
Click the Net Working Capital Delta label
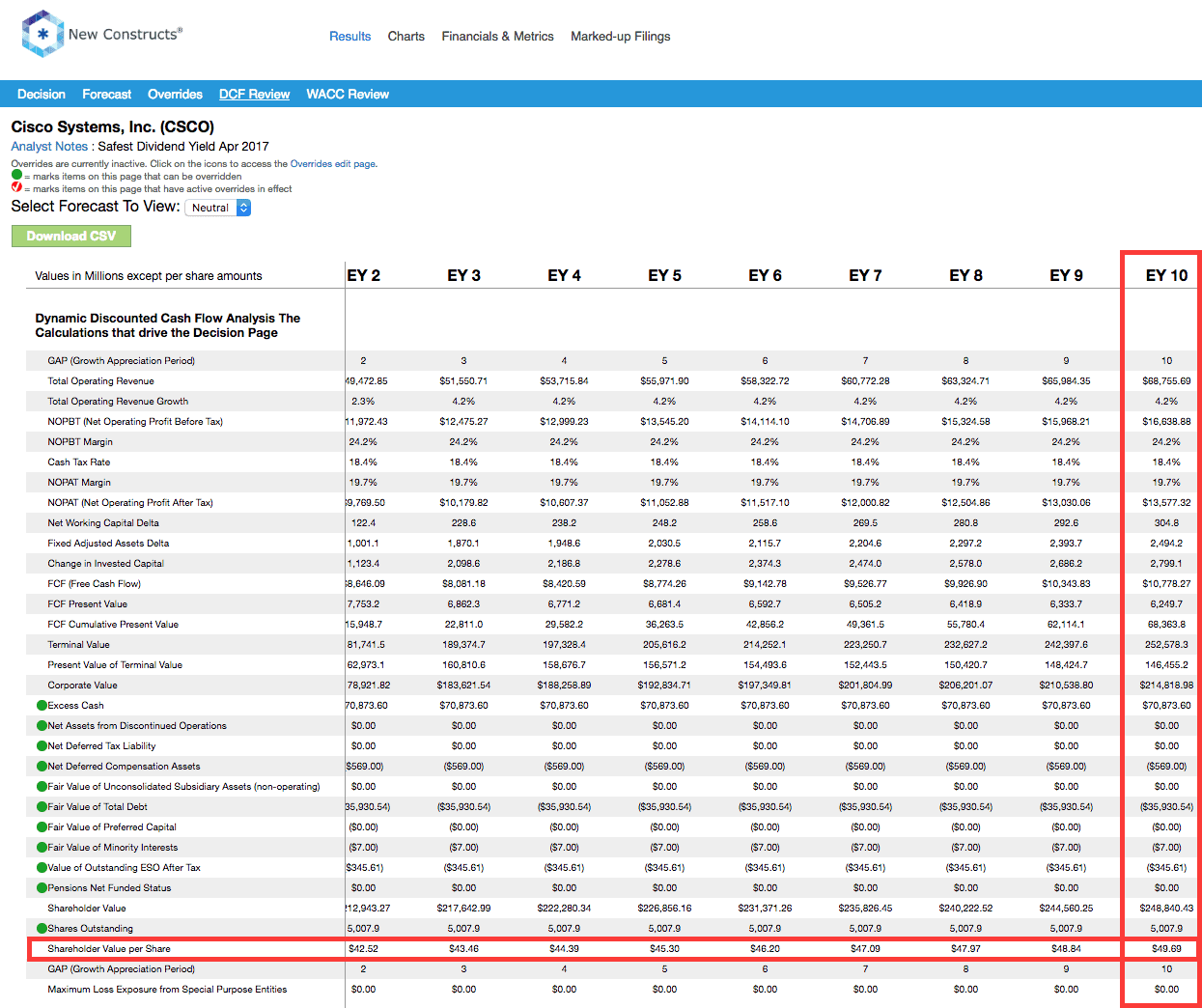coord(103,523)
